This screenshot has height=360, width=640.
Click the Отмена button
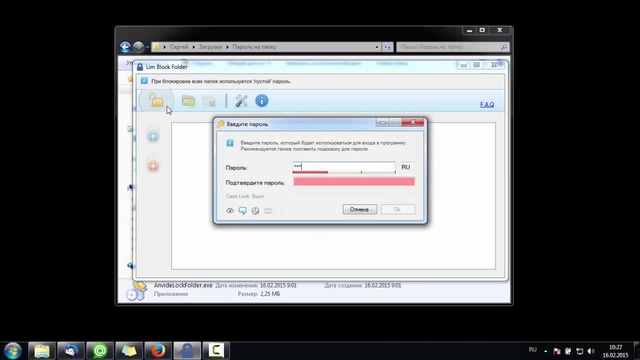coord(360,209)
